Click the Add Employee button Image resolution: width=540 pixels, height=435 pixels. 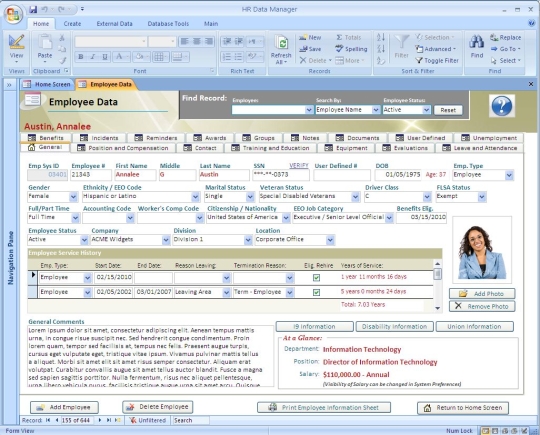(x=64, y=407)
